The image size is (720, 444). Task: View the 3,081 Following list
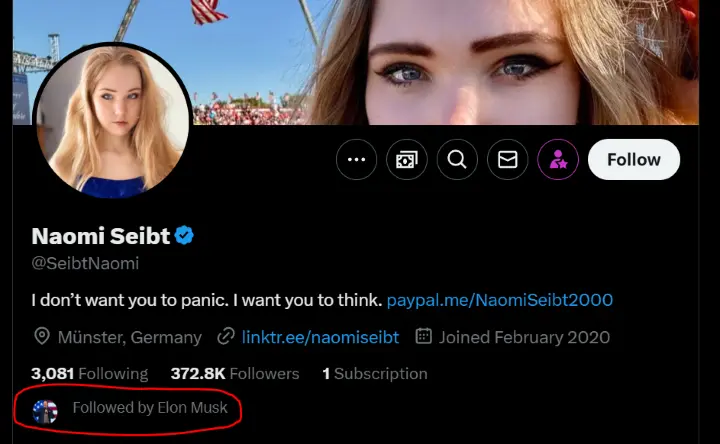tap(89, 373)
